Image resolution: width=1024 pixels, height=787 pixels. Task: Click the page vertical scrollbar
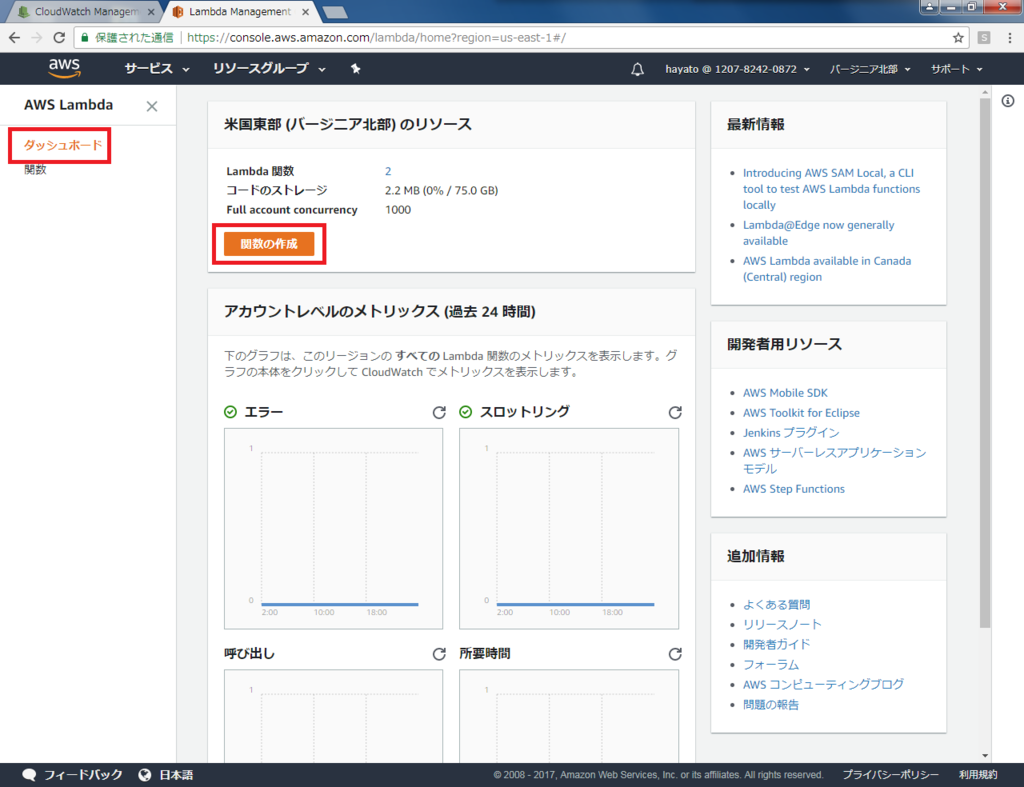(x=985, y=362)
